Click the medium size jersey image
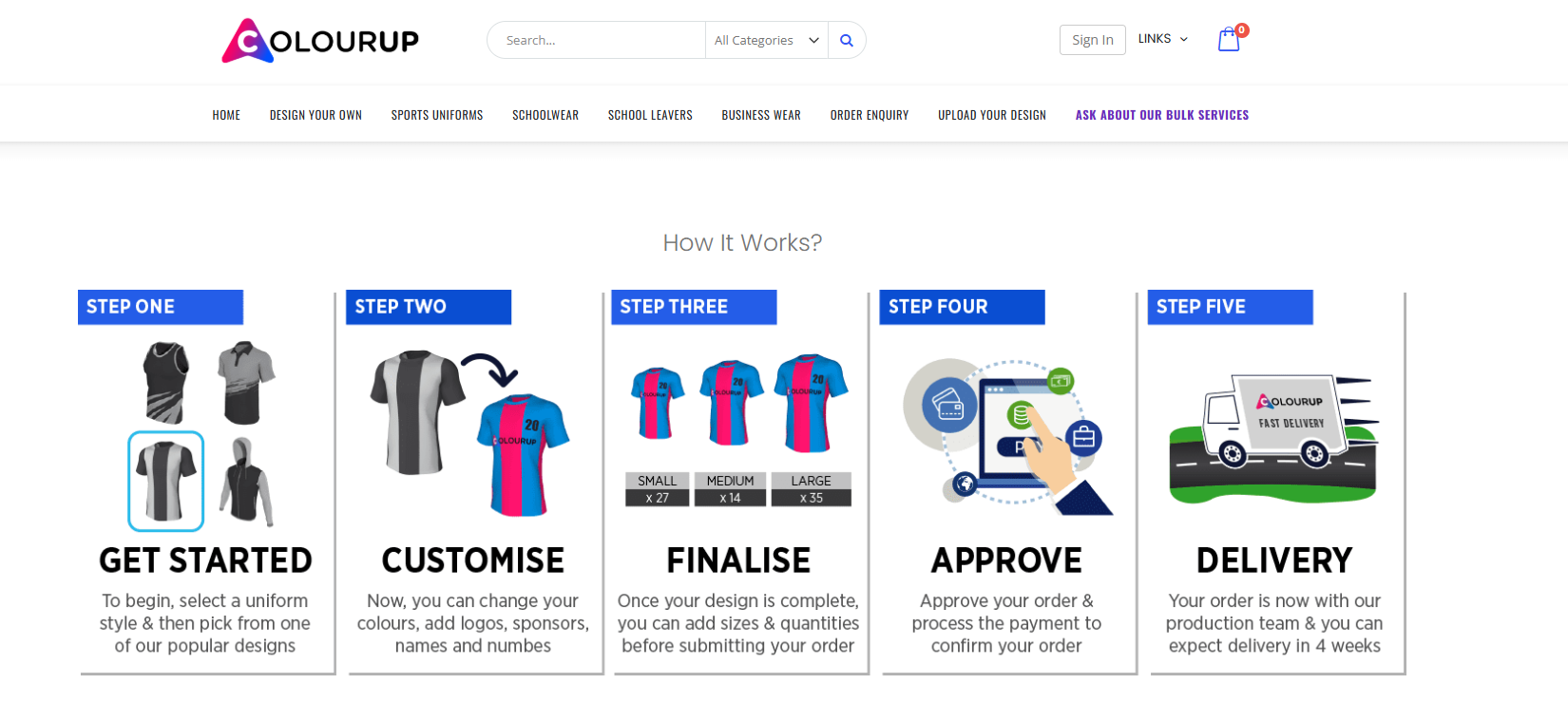1568x703 pixels. 731,403
